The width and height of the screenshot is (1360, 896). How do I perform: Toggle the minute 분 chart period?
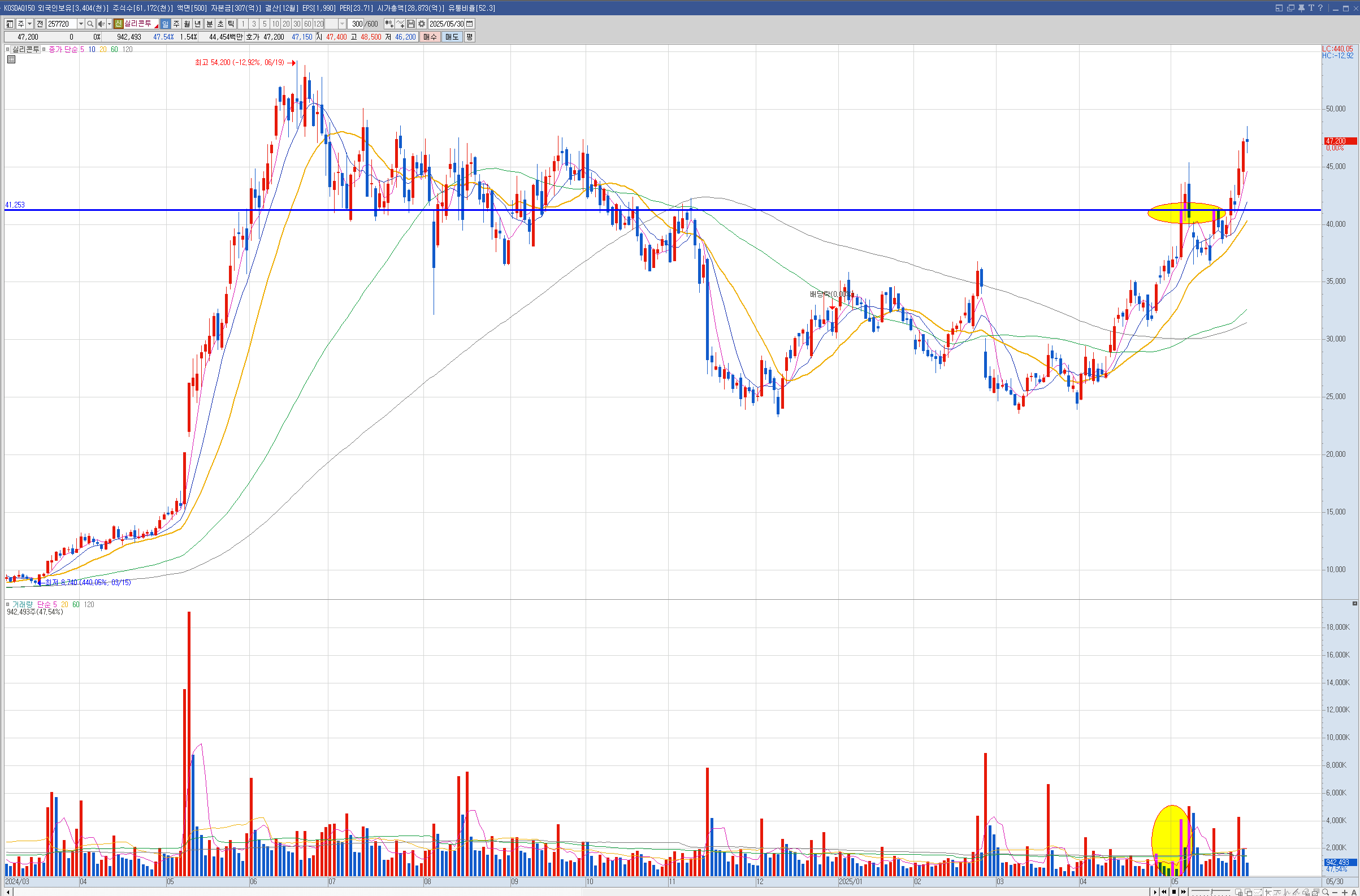tap(209, 24)
